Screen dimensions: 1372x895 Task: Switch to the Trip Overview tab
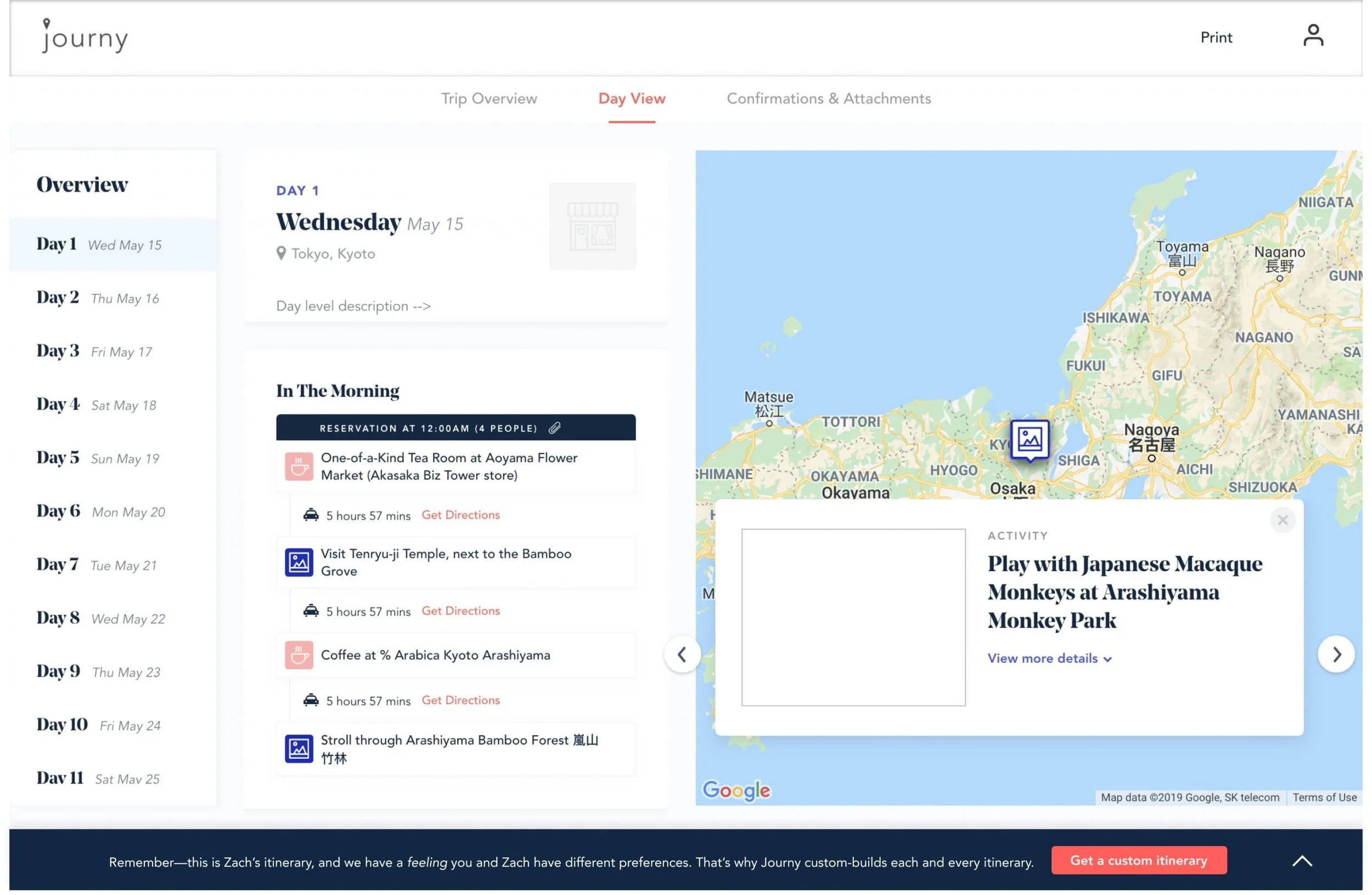tap(491, 99)
